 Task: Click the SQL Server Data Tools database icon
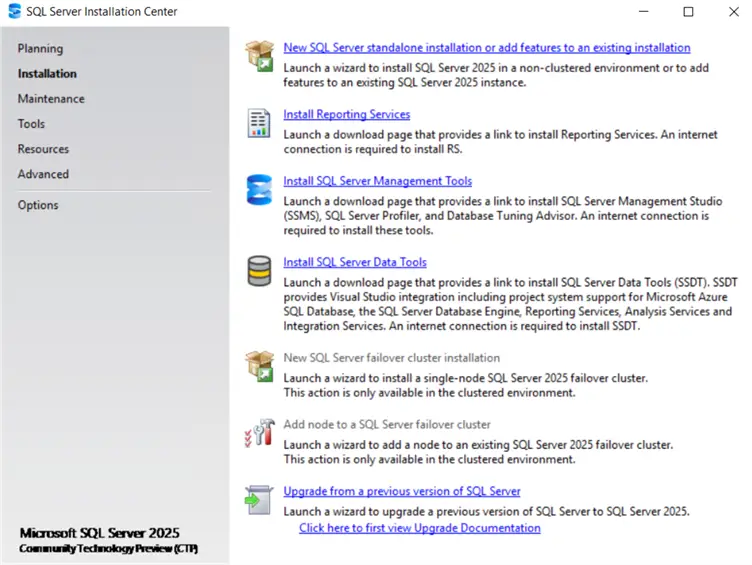point(259,271)
